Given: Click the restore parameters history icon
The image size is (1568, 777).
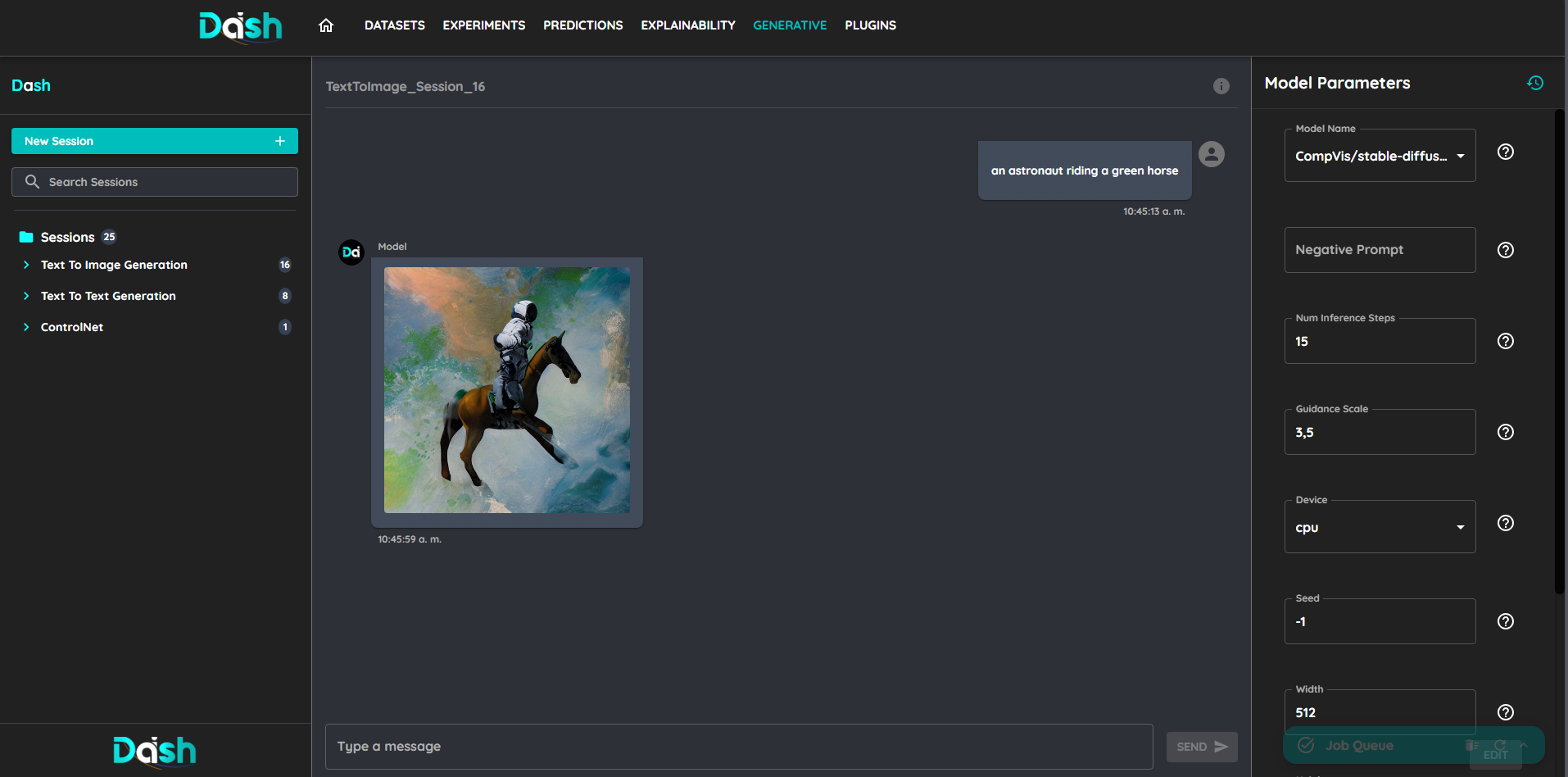Looking at the screenshot, I should [1534, 83].
